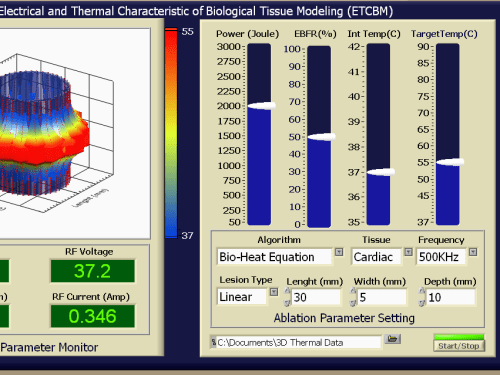Click the RF Current (Amp) label

(x=91, y=297)
